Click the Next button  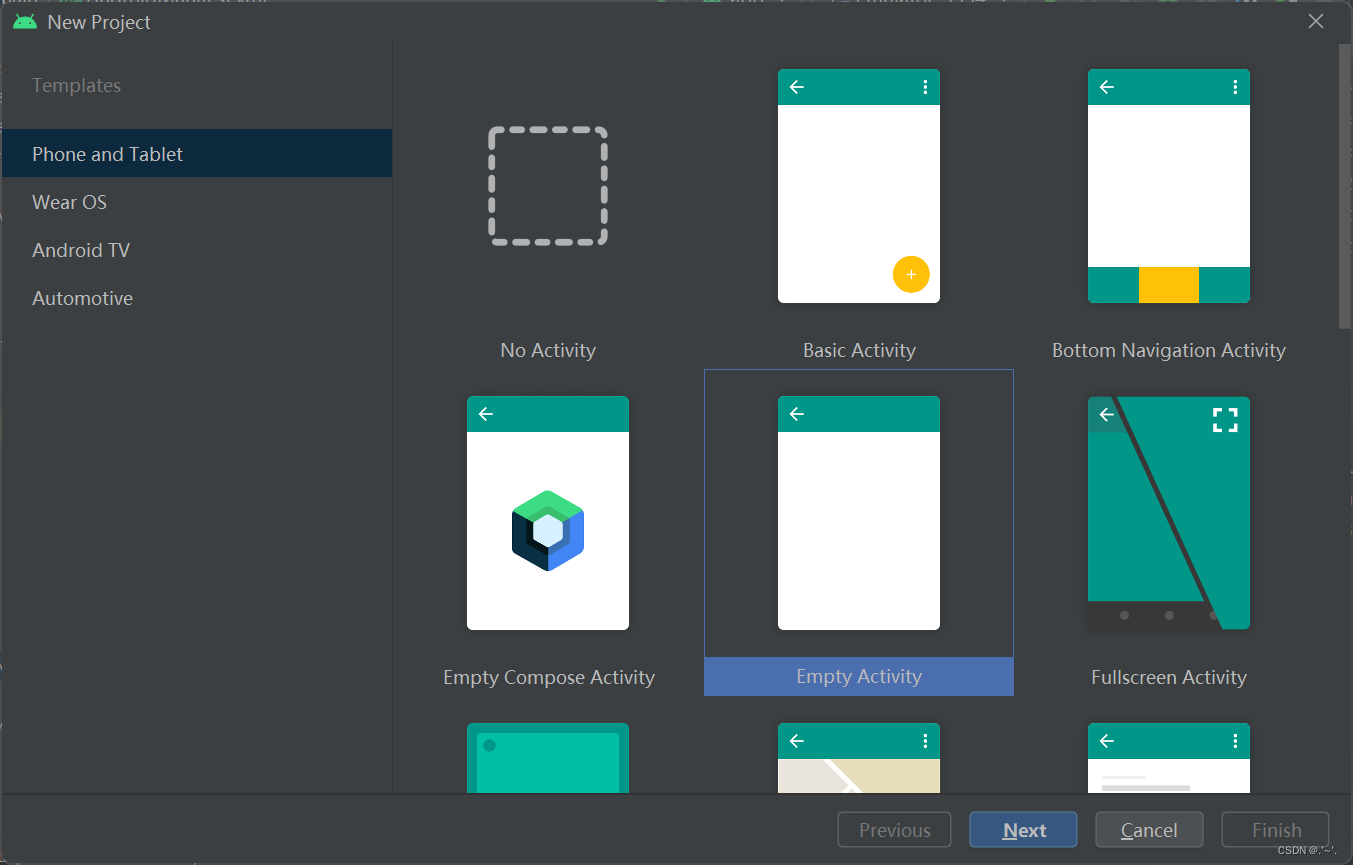pos(1023,829)
